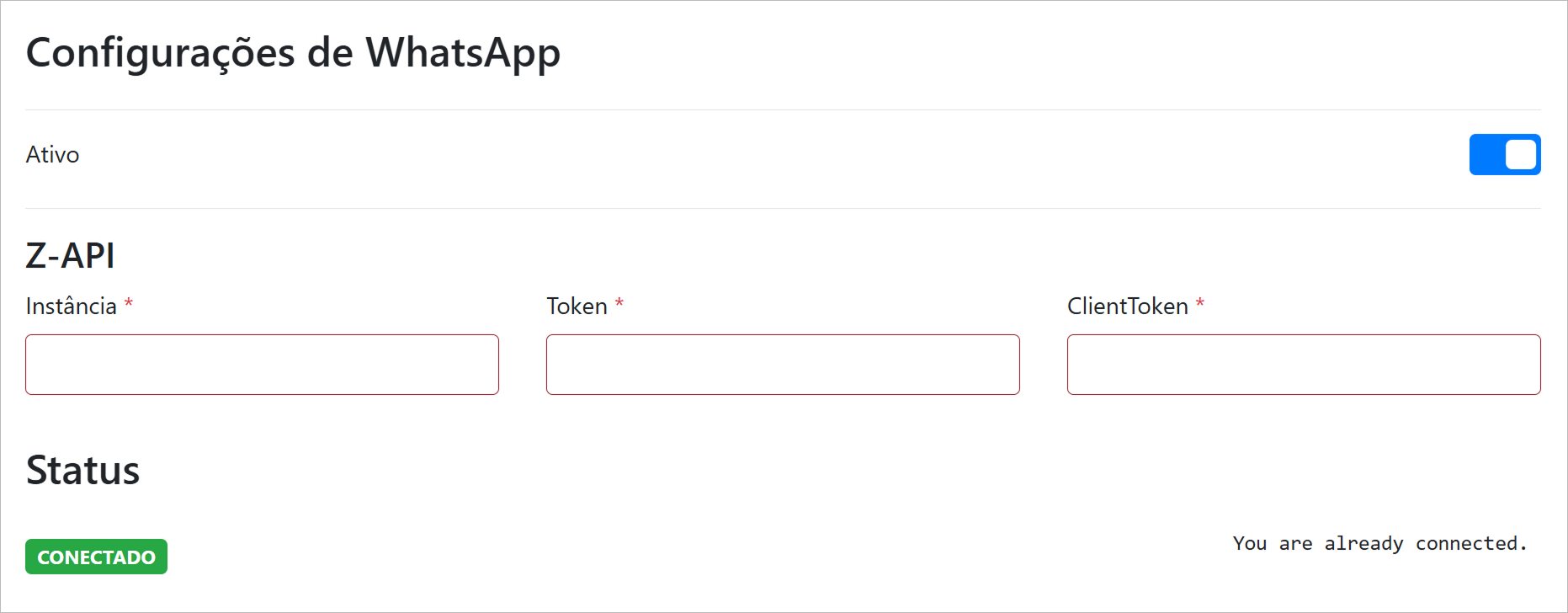The width and height of the screenshot is (1568, 613).
Task: Click the ClientToken field label
Action: pyautogui.click(x=1127, y=306)
